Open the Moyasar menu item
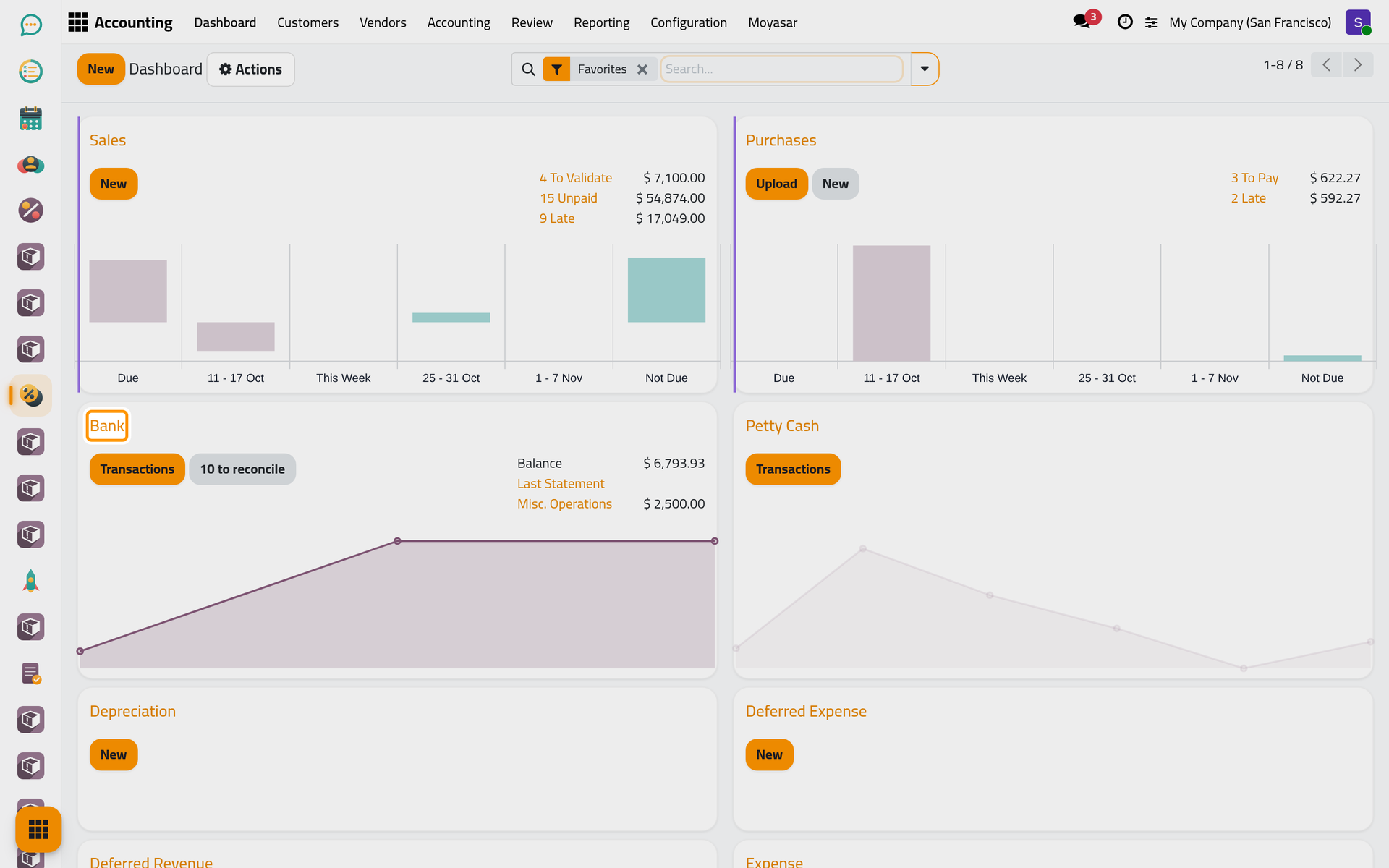The width and height of the screenshot is (1389, 868). pos(773,22)
